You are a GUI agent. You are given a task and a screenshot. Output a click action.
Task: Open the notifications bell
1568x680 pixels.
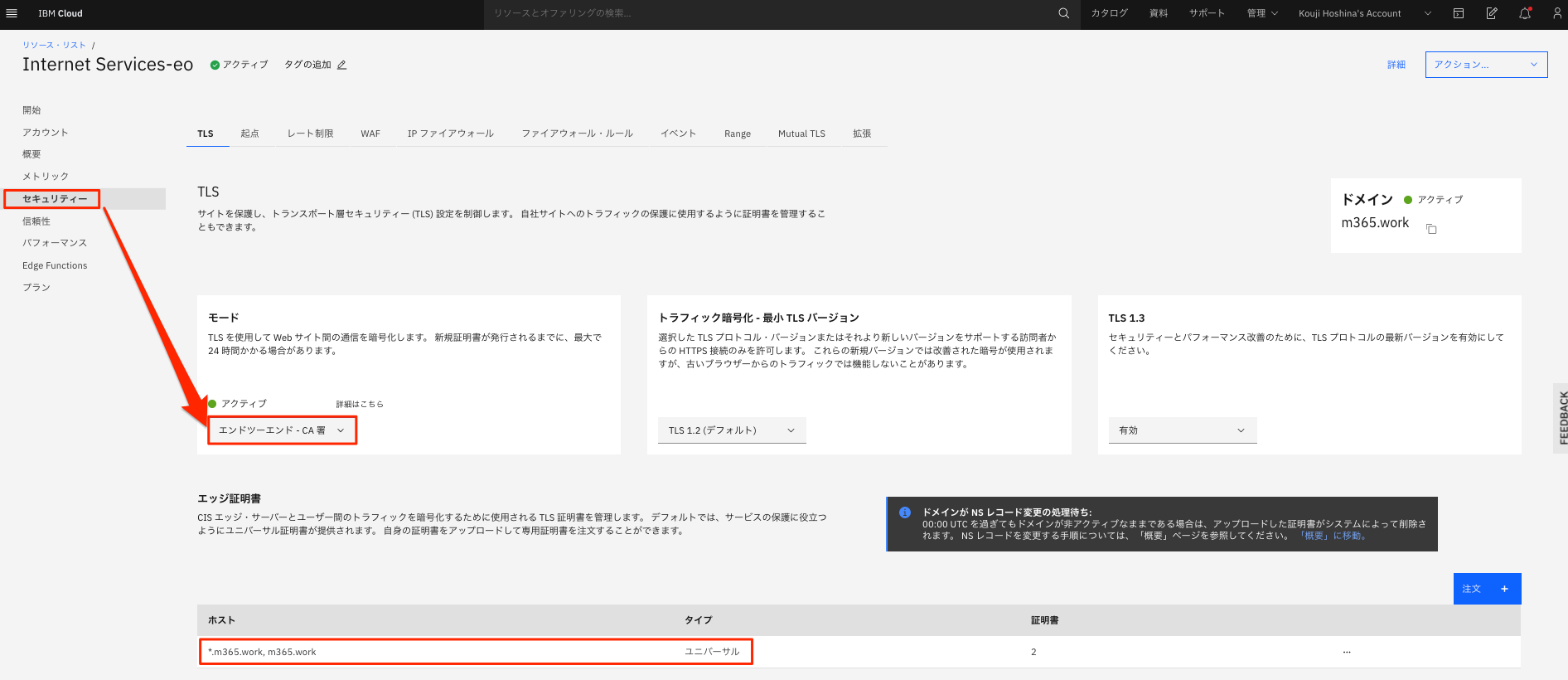pyautogui.click(x=1525, y=13)
